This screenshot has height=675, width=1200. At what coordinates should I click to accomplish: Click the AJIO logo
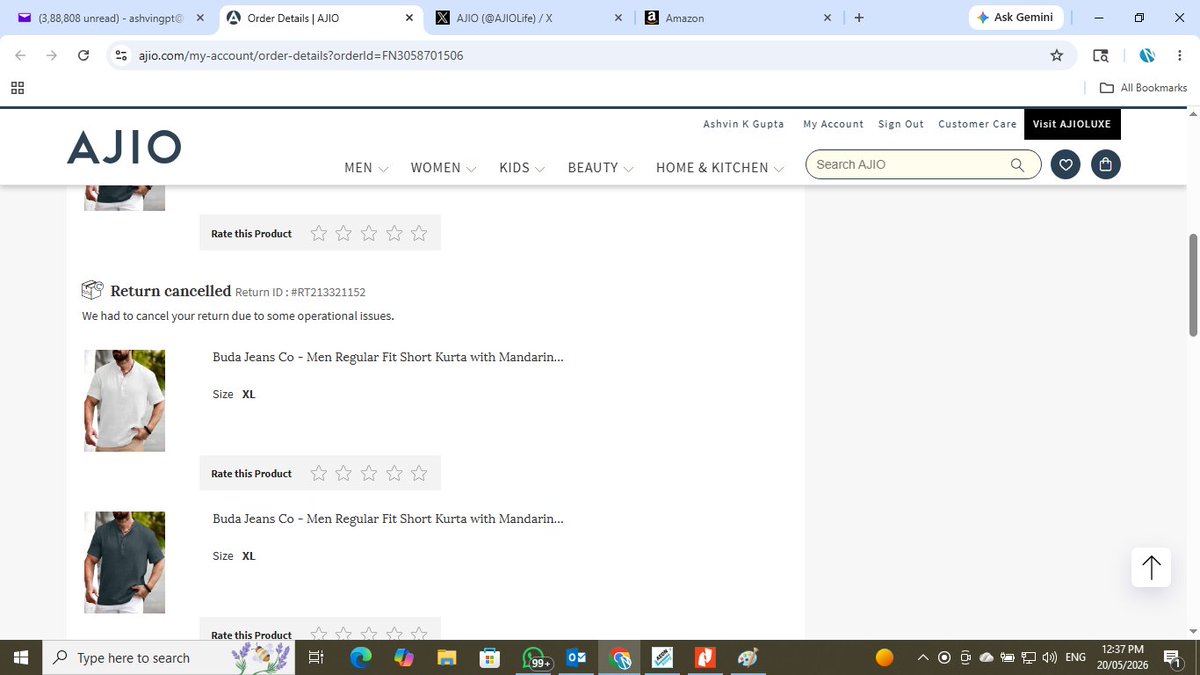[x=124, y=147]
